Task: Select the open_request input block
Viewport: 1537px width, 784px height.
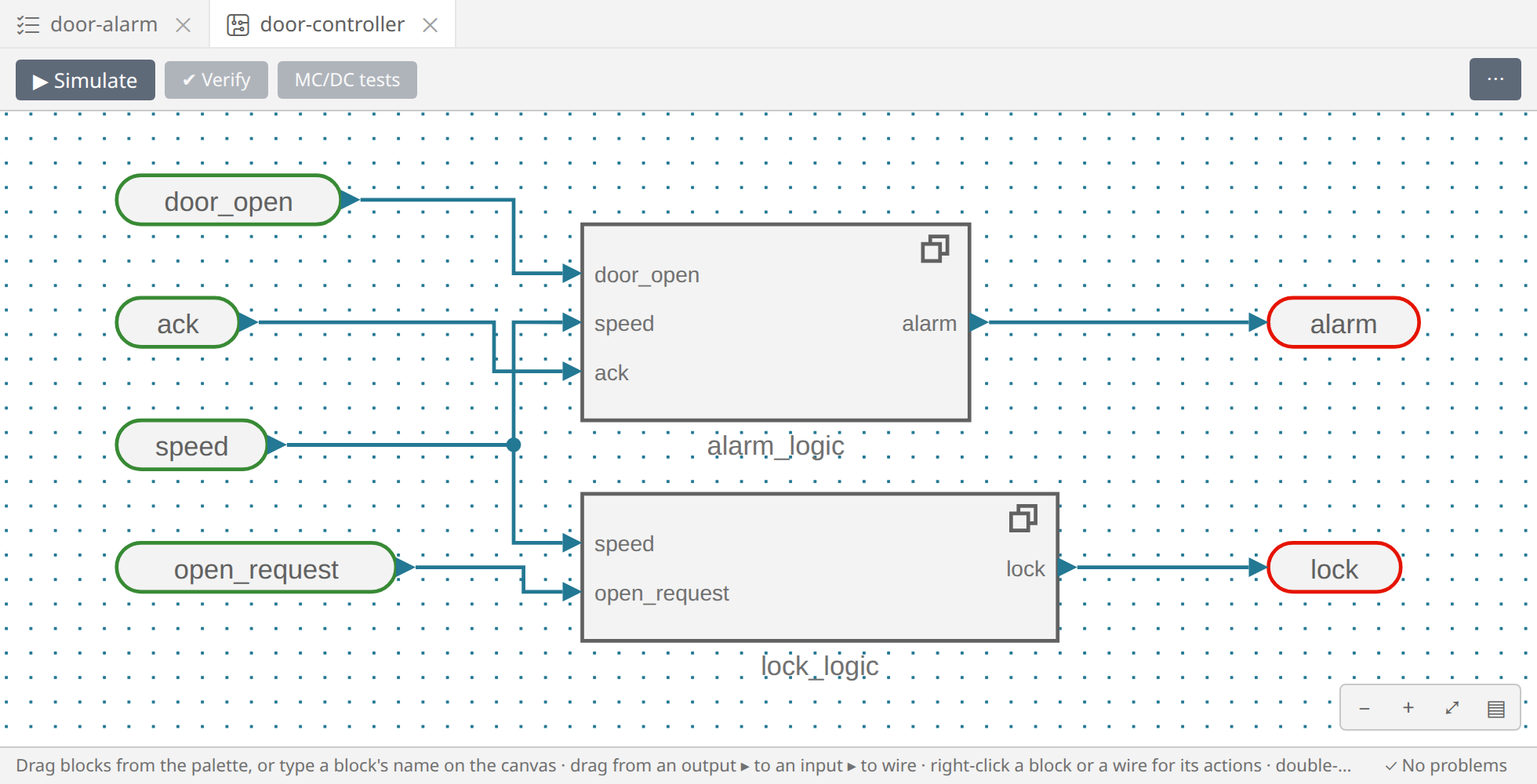Action: tap(256, 567)
